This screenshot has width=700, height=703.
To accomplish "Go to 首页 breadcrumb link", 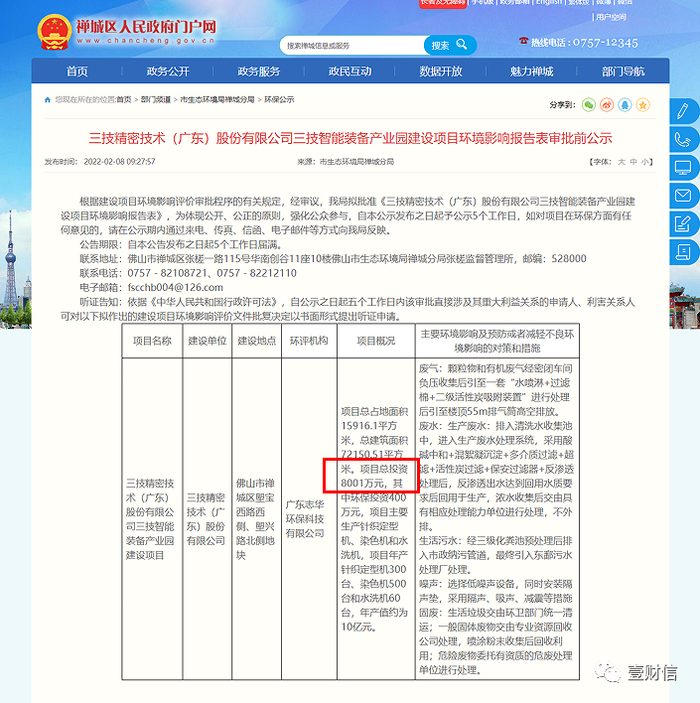I will pyautogui.click(x=124, y=100).
